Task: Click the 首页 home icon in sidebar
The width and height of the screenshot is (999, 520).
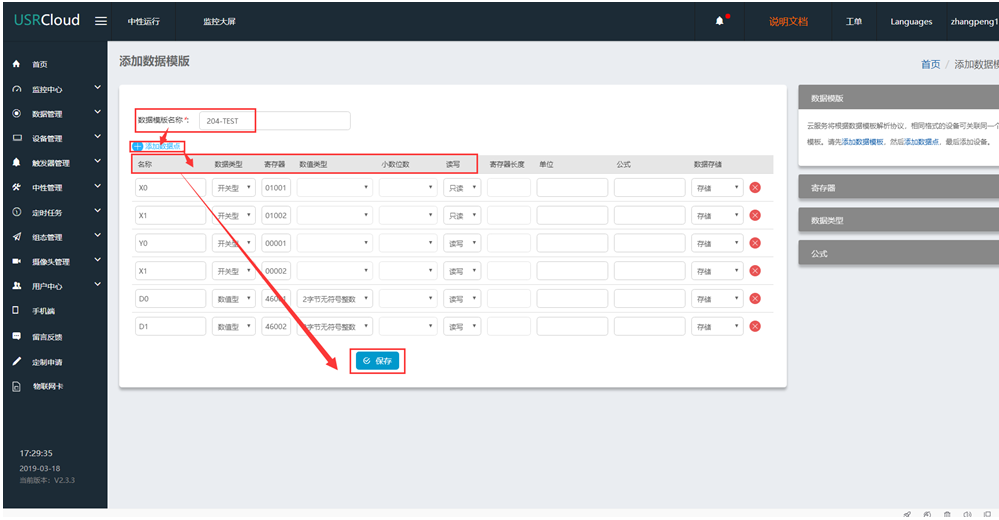Action: pos(16,64)
